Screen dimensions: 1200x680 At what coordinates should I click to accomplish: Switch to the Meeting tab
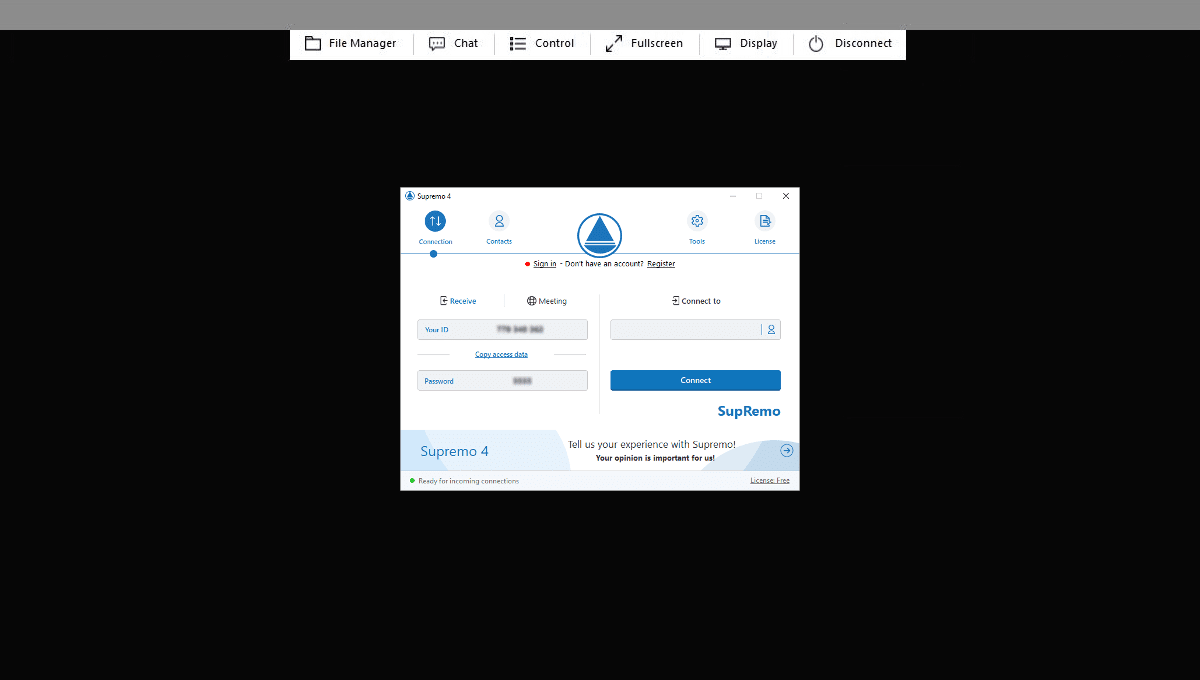coord(546,300)
